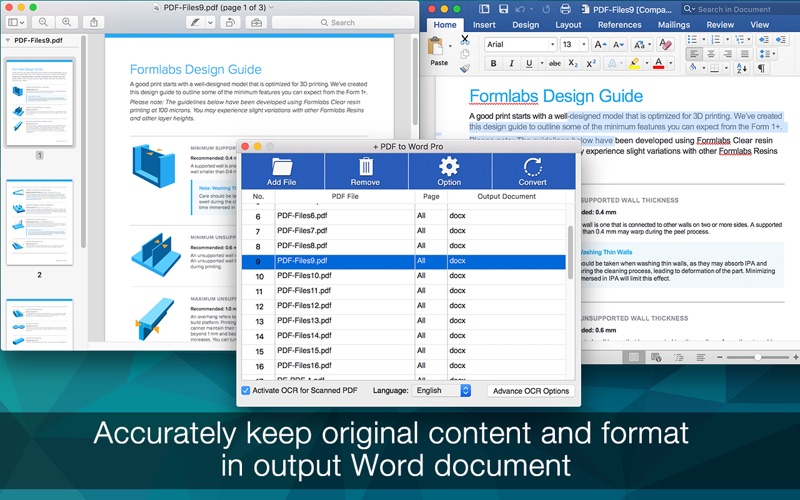Apply subscript in Word ribbon
The width and height of the screenshot is (800, 500).
[573, 63]
